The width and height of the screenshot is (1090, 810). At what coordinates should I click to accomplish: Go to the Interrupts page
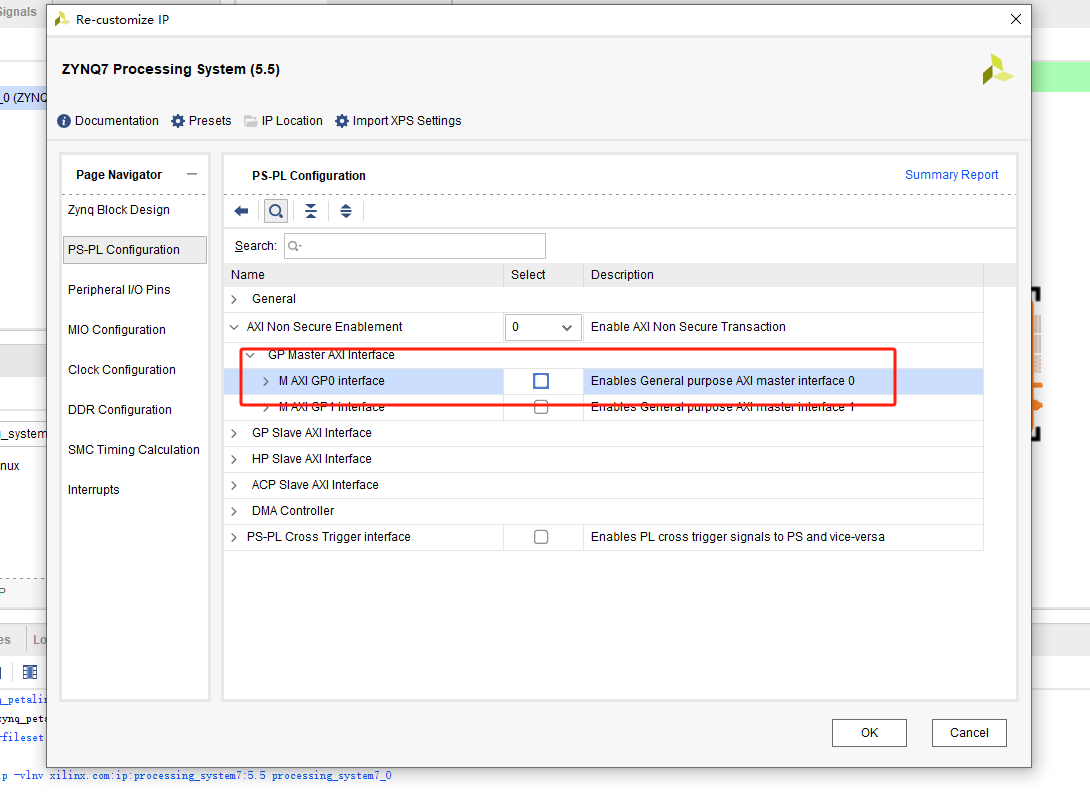[94, 490]
